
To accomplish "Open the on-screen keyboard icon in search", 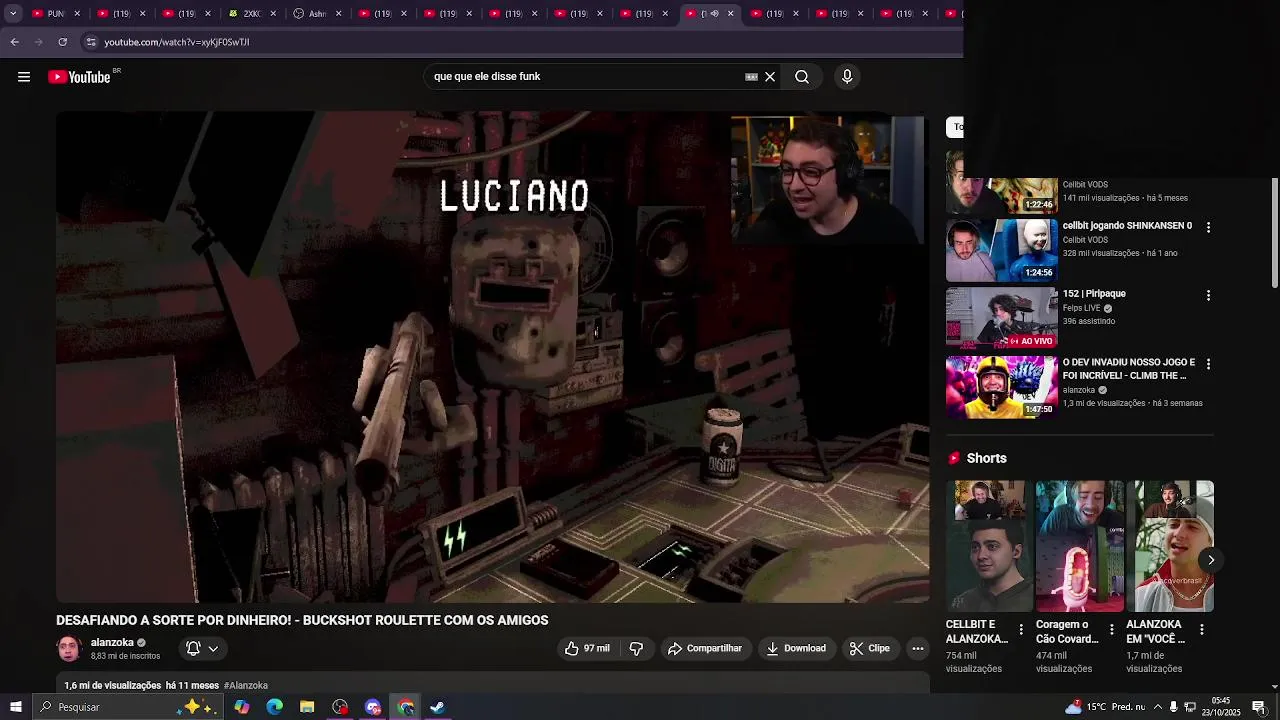I will pyautogui.click(x=751, y=77).
